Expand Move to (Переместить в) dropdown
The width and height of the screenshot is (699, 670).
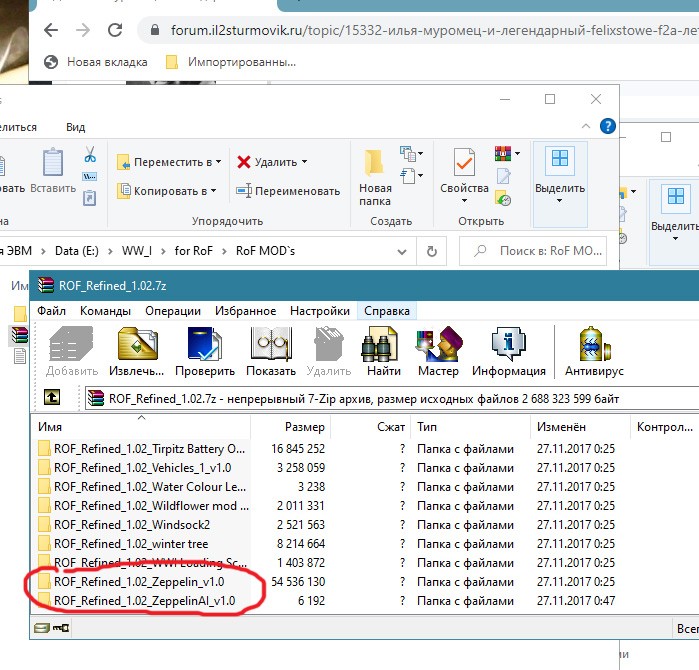(218, 162)
